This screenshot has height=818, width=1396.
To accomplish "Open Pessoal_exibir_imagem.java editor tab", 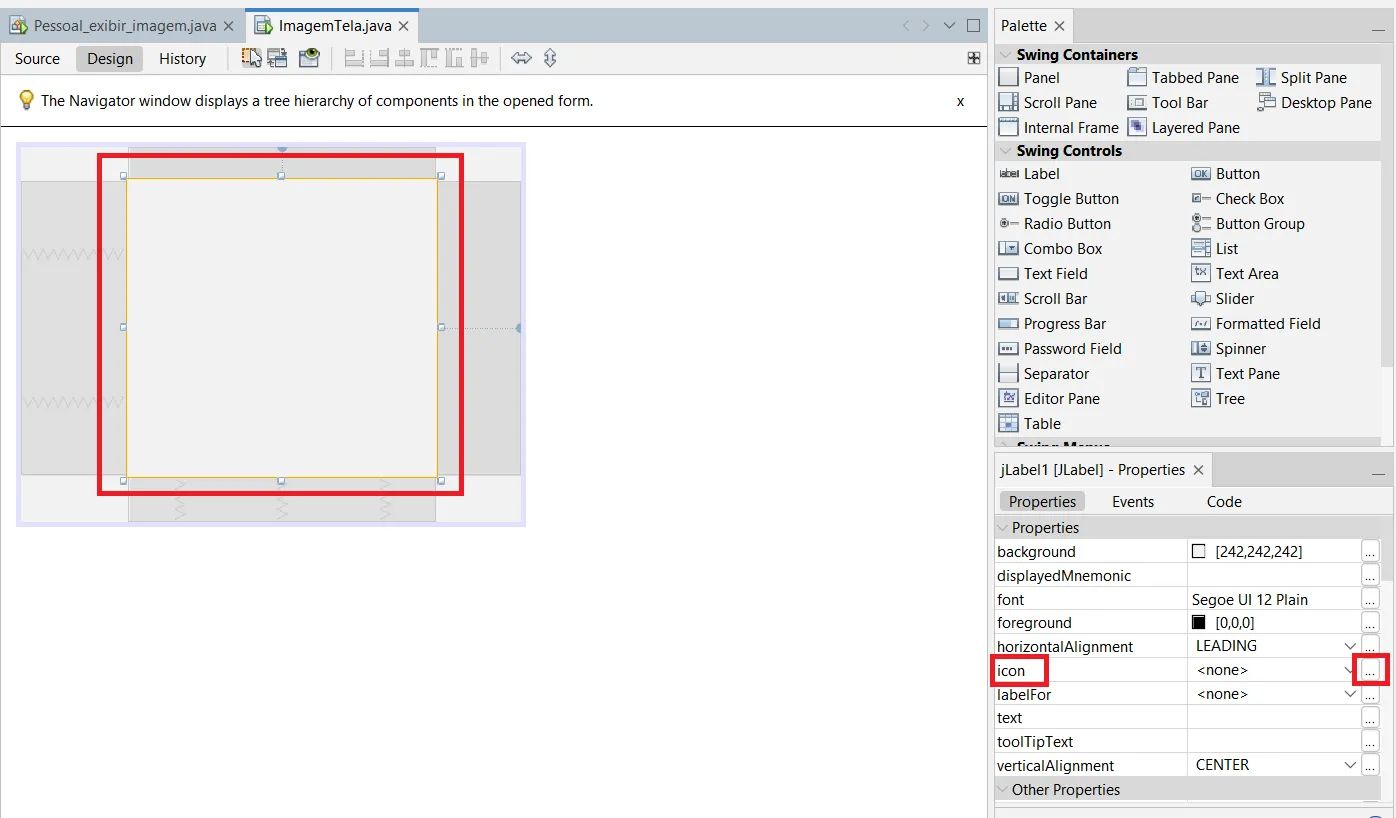I will click(122, 26).
